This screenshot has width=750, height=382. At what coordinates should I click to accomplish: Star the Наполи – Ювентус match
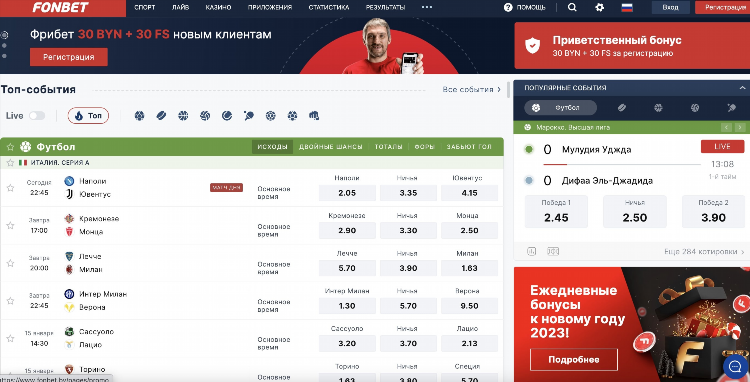[x=10, y=188]
